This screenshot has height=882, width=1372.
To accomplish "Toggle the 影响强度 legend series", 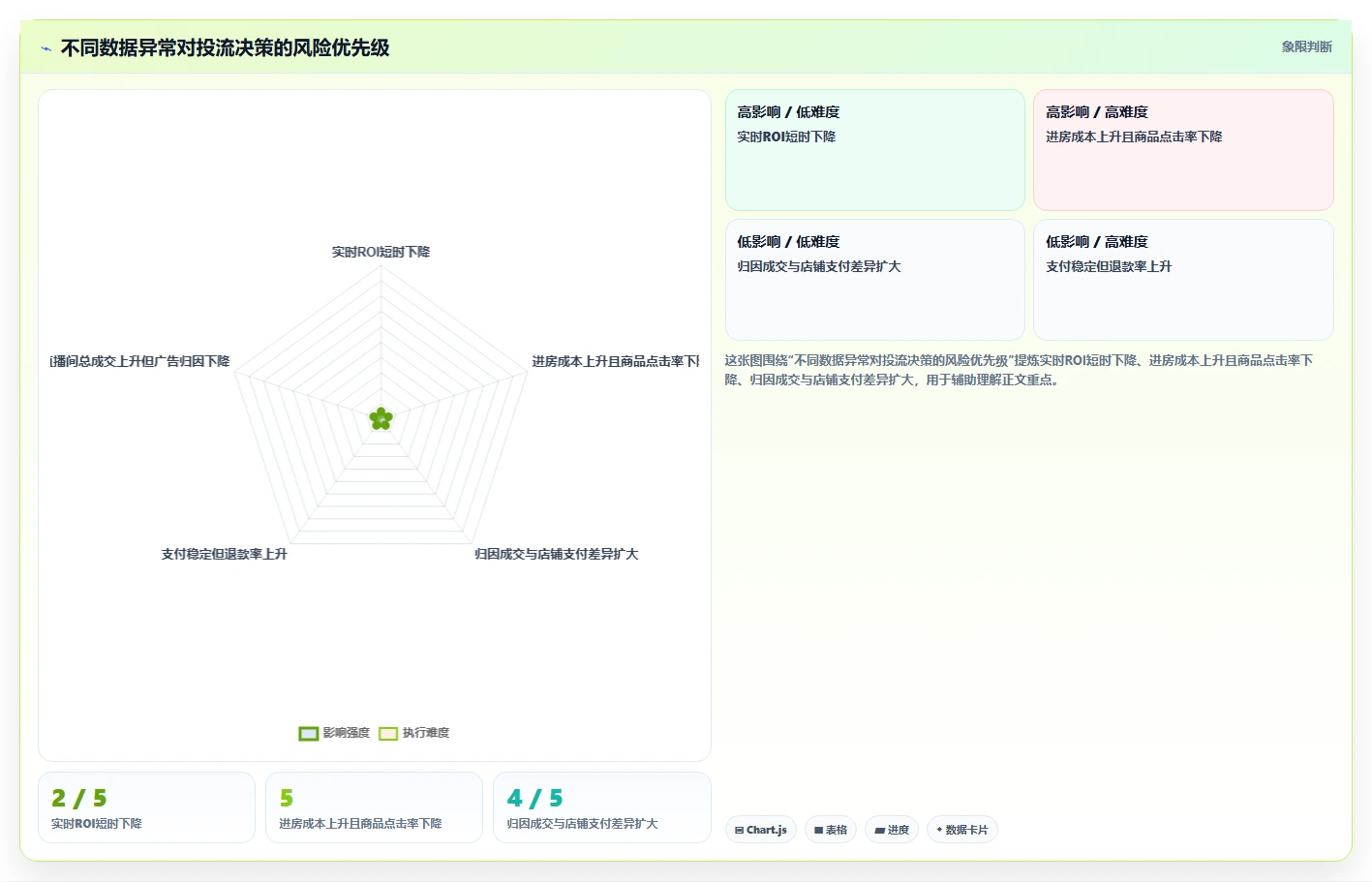I will (334, 733).
